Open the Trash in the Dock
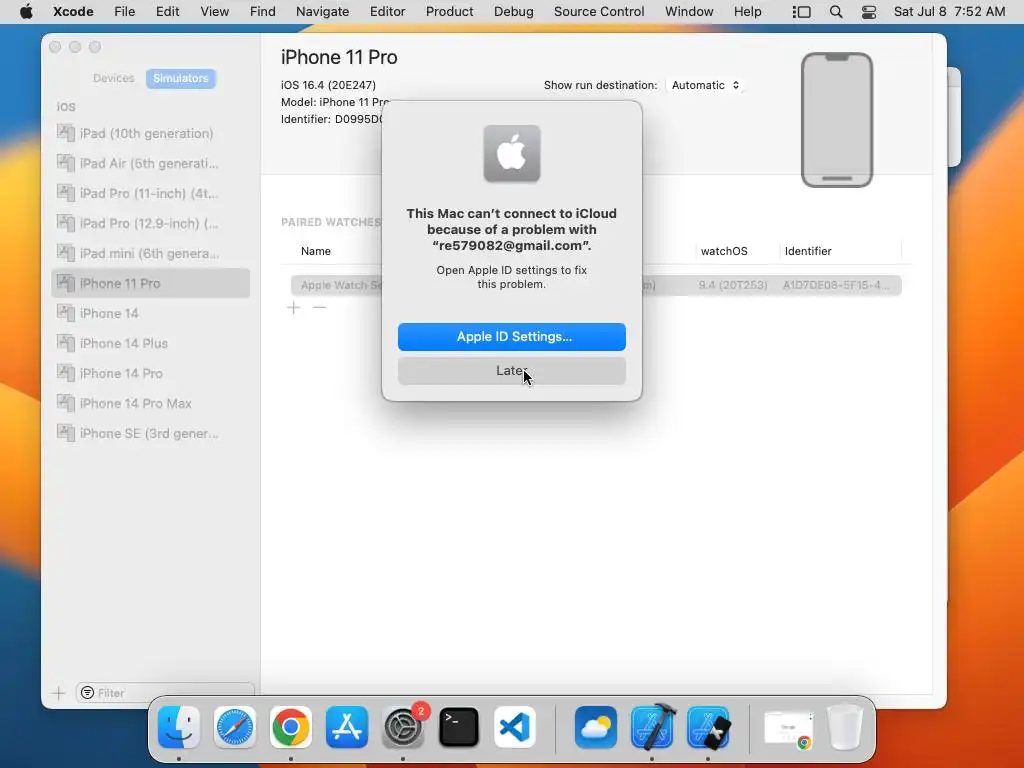 coord(845,727)
